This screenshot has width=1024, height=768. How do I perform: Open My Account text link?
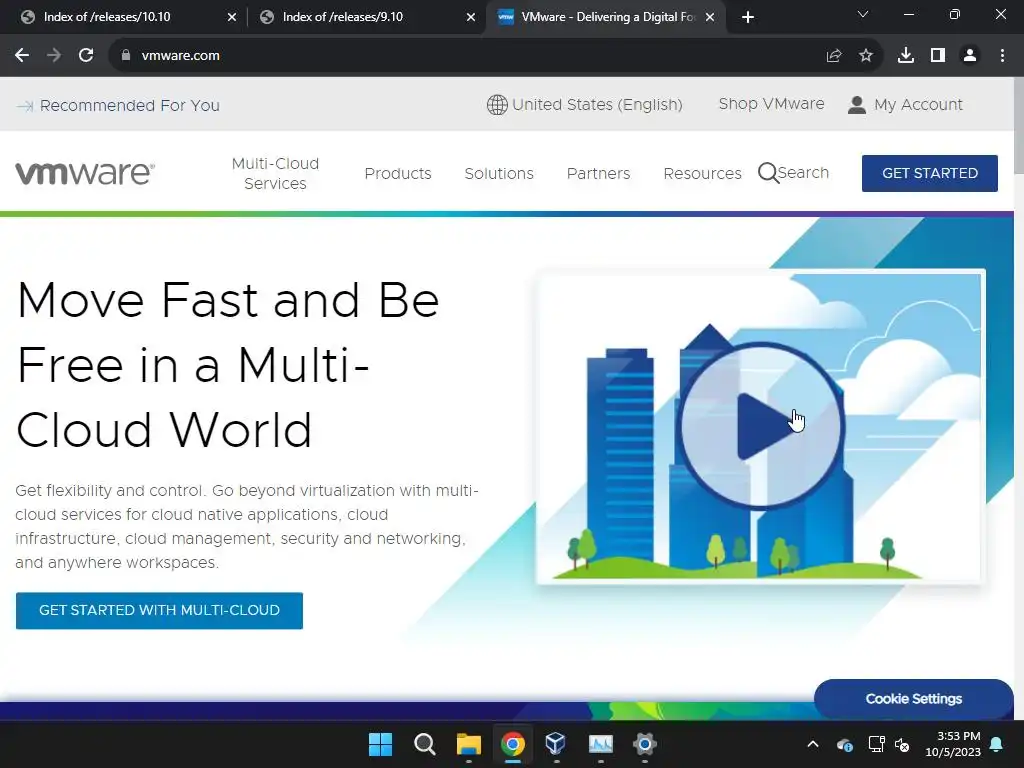pos(918,104)
